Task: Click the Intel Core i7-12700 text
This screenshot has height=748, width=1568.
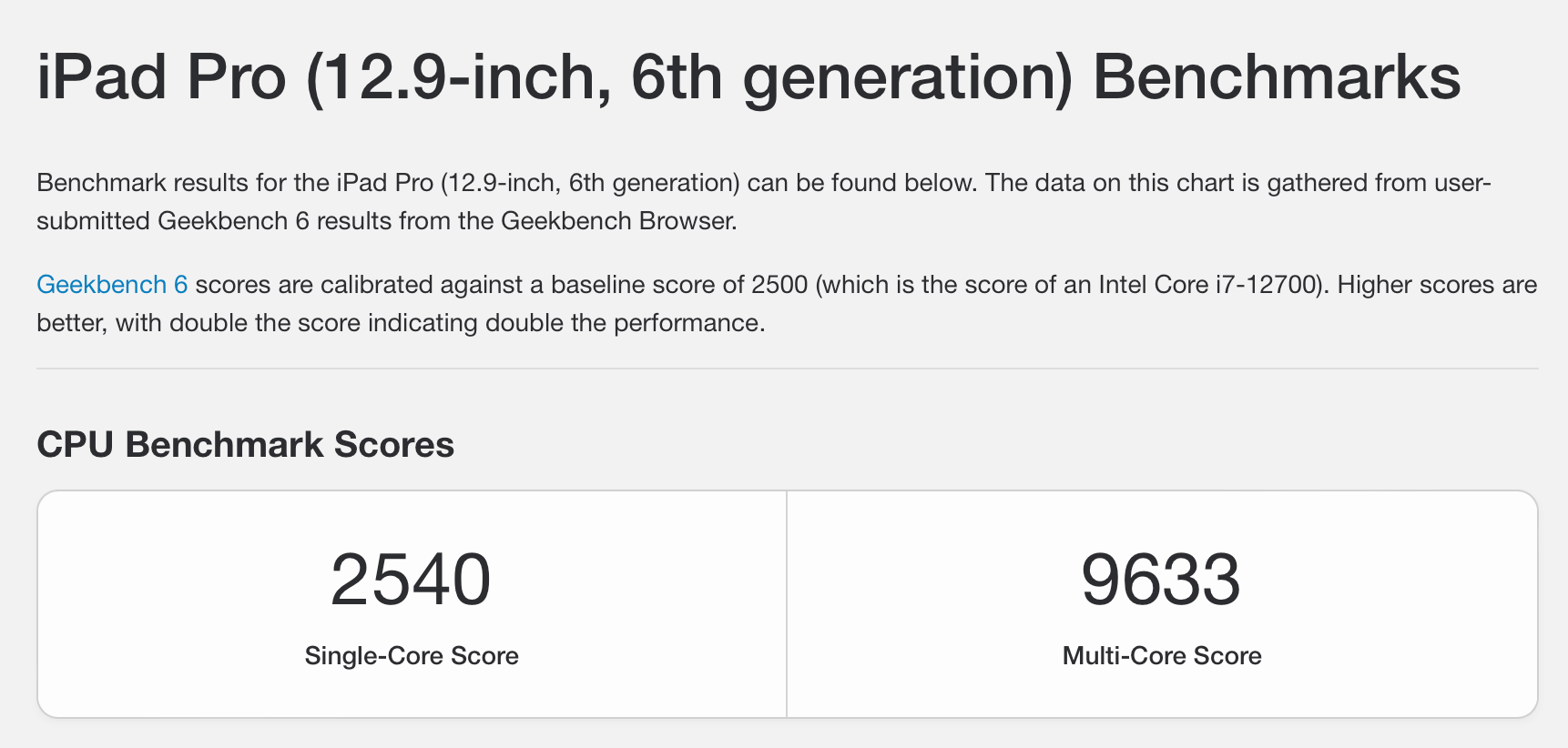Action: 1208,285
